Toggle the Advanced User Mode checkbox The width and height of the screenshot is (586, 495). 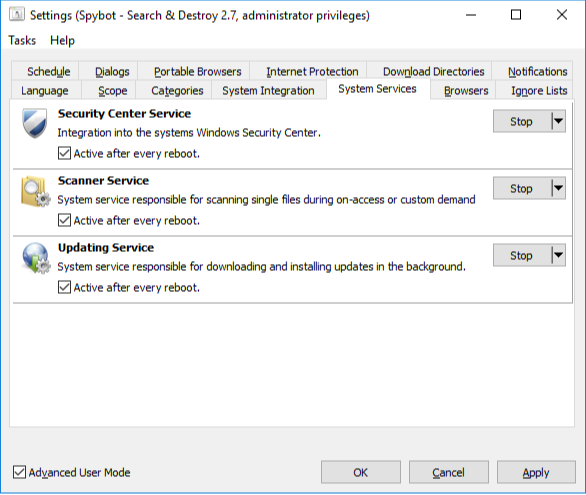point(19,472)
